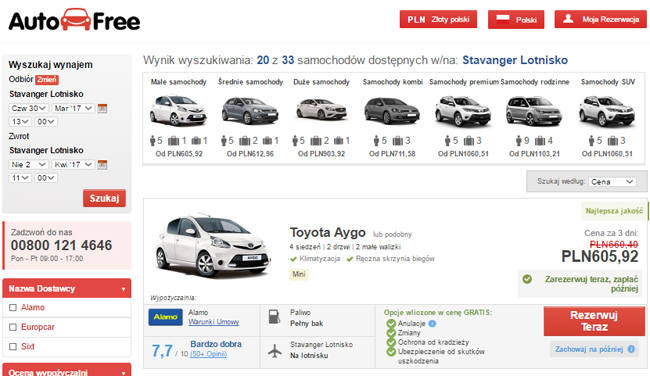Tick the Alamo supplier checkbox
This screenshot has height=376, width=650.
(13, 308)
